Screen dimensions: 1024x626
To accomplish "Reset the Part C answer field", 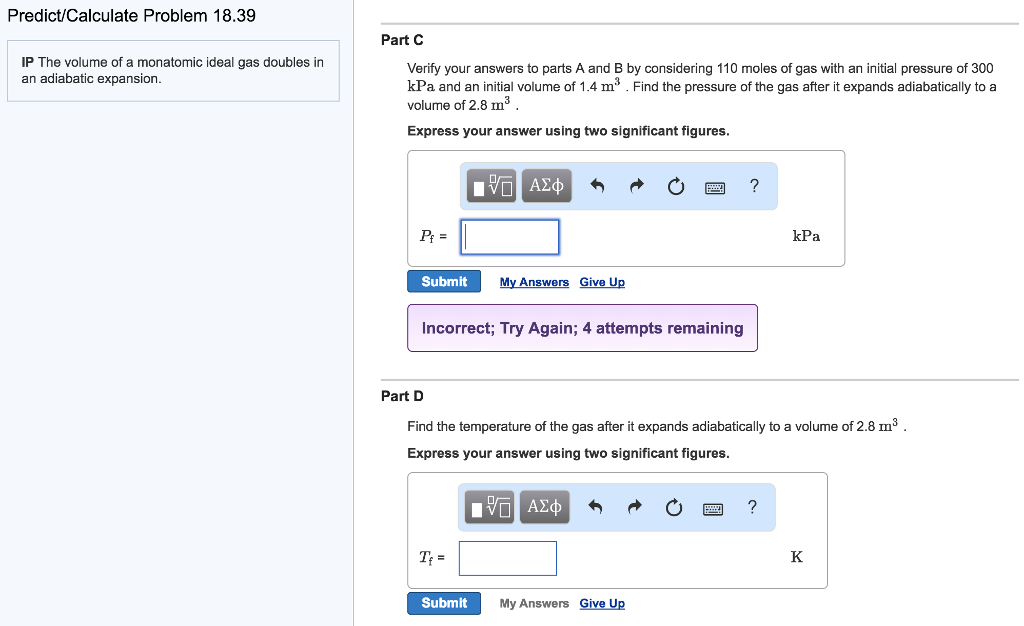I will [675, 185].
